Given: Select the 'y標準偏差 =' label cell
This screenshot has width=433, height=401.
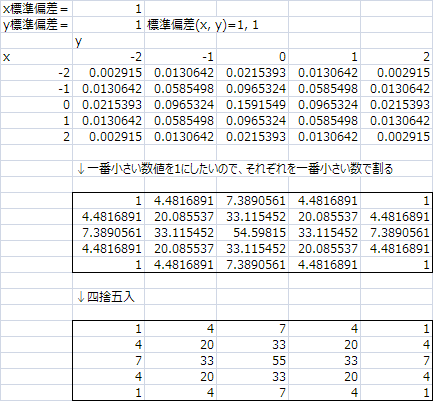Looking at the screenshot, I should click(36, 25).
